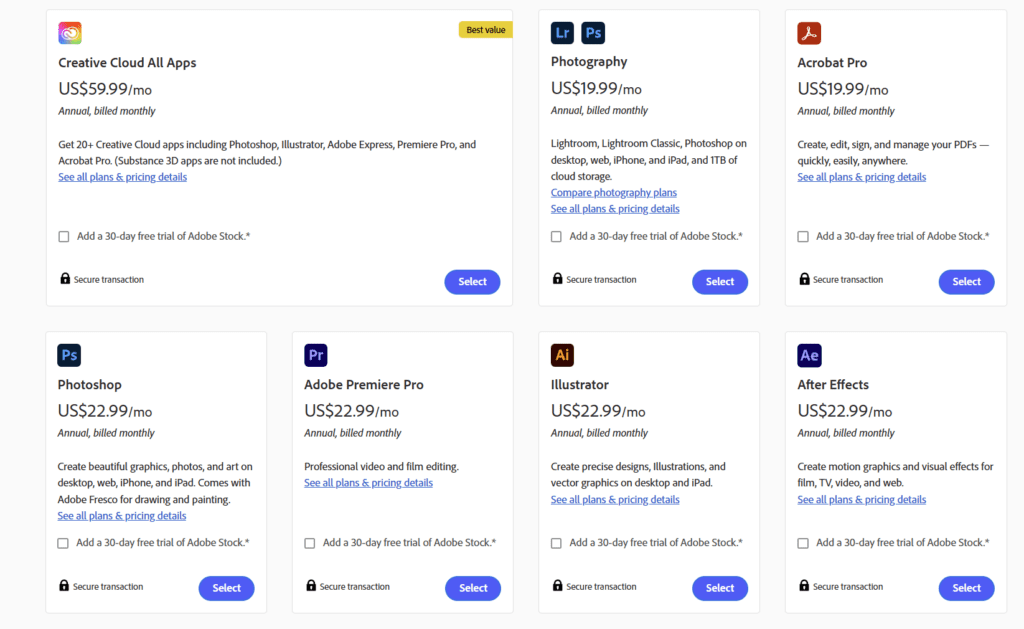Screen dimensions: 1024x629
Task: Tick Adobe Stock trial checkbox for Acrobat Pro
Action: click(x=803, y=236)
